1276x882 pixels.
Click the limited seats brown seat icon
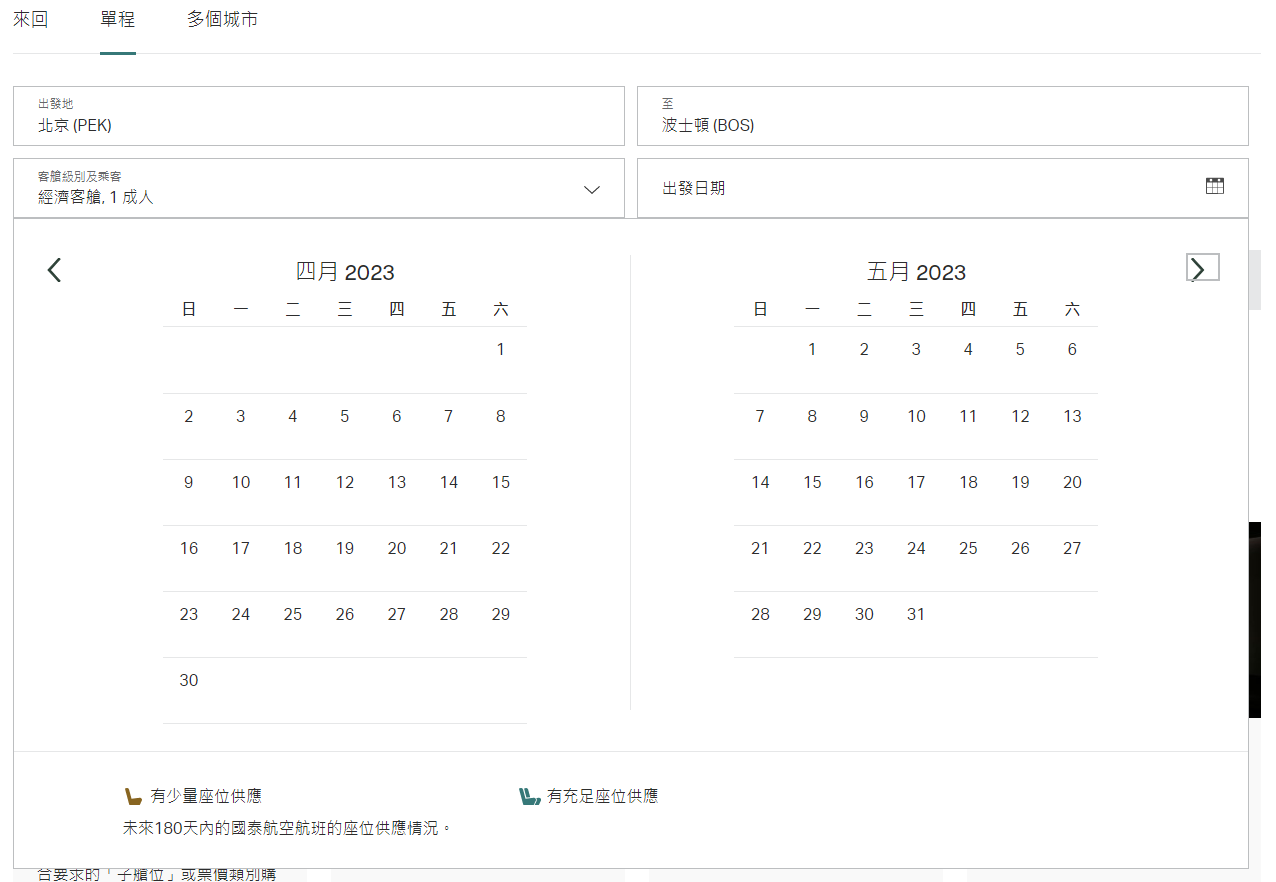(133, 797)
